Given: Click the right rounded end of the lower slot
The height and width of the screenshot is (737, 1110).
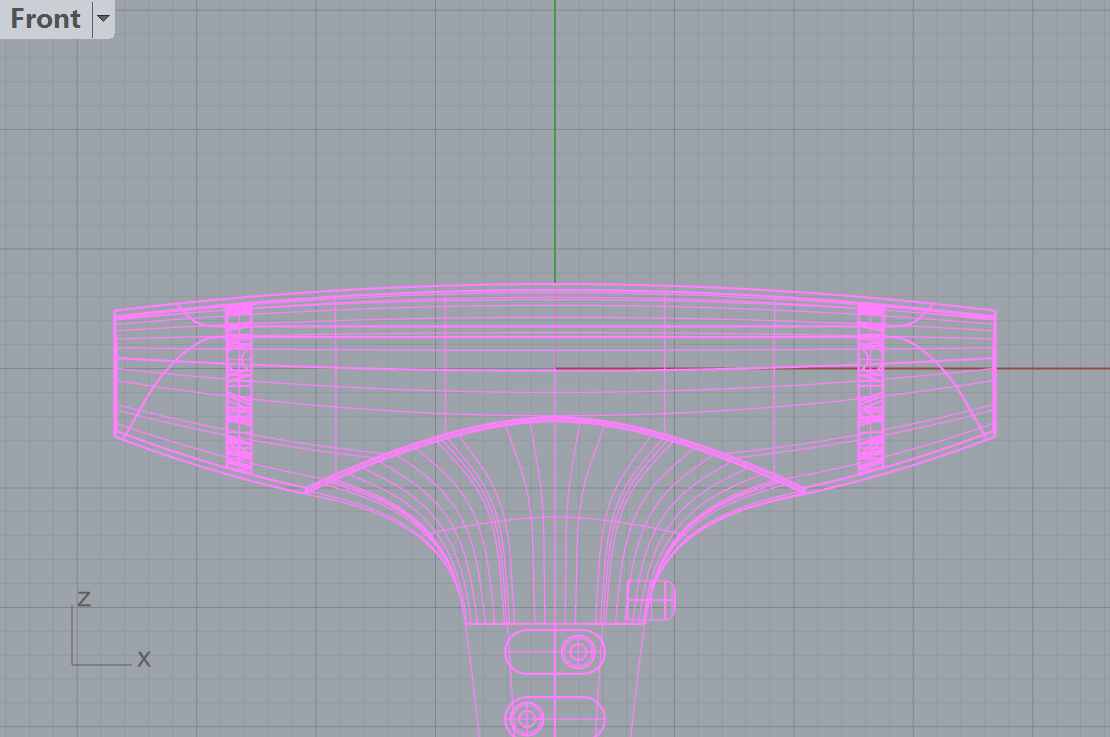Looking at the screenshot, I should tap(601, 716).
